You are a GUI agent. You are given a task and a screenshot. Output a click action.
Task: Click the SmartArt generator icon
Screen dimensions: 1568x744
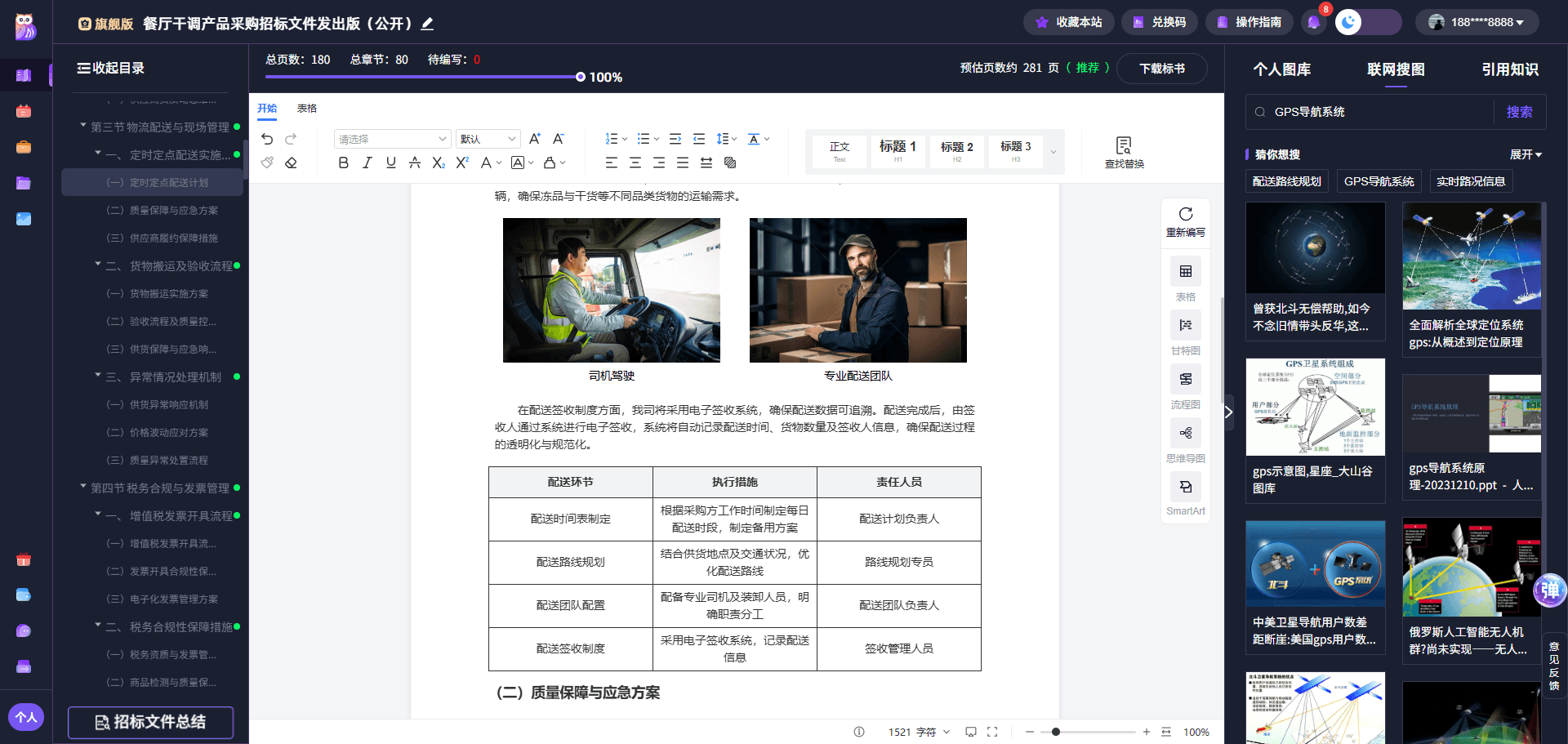click(x=1185, y=487)
